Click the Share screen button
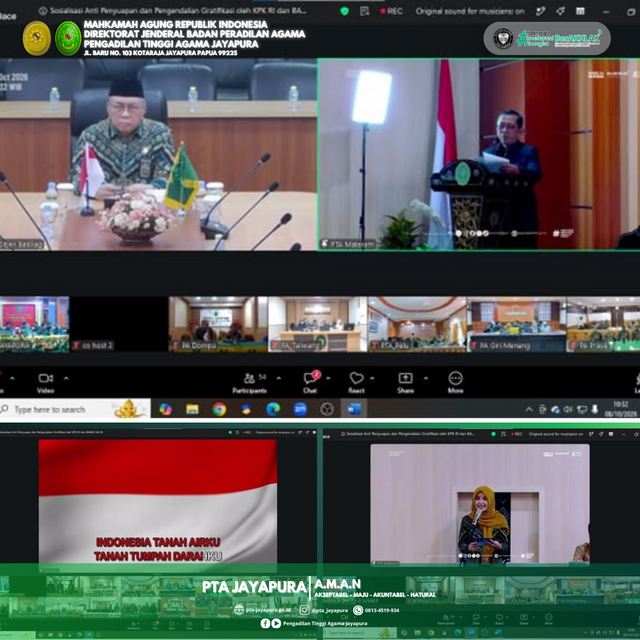The image size is (640, 640). click(405, 383)
